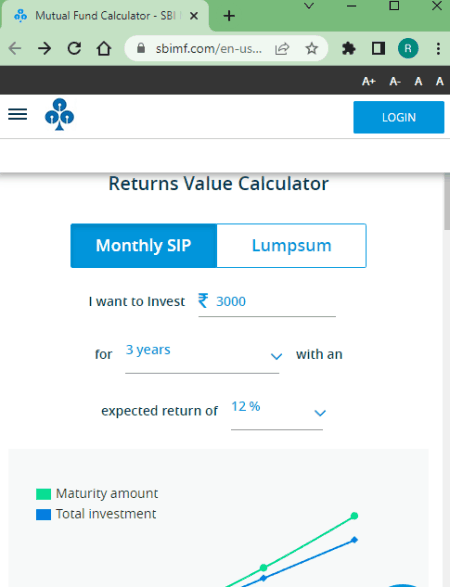Reload the page with the refresh icon
This screenshot has width=450, height=587.
tap(74, 48)
